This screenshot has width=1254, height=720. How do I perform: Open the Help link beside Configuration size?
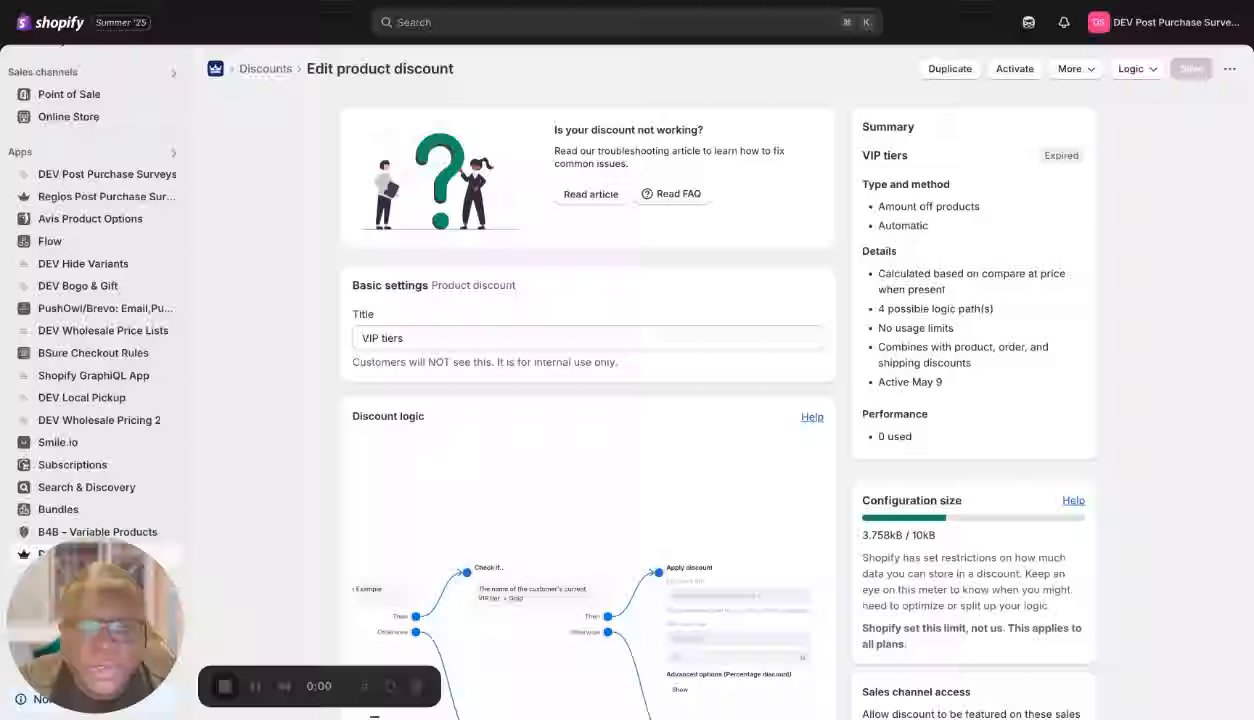(x=1073, y=500)
